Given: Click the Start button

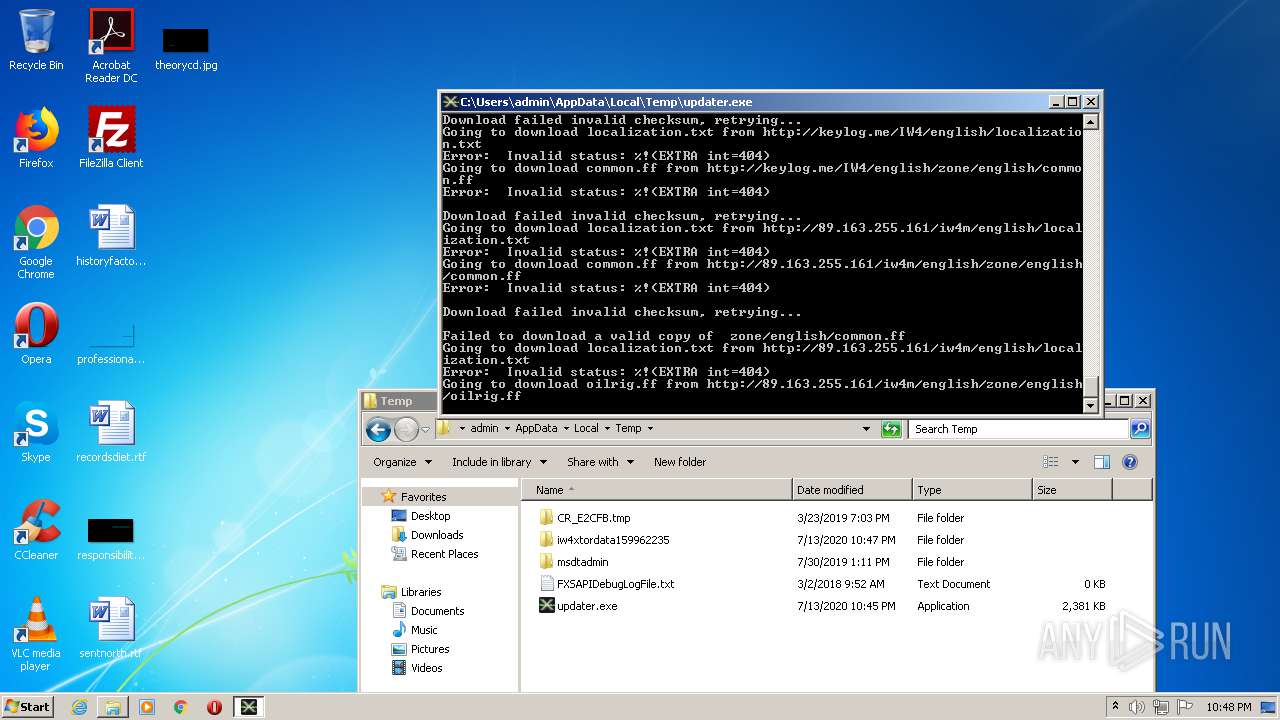Looking at the screenshot, I should pyautogui.click(x=28, y=707).
